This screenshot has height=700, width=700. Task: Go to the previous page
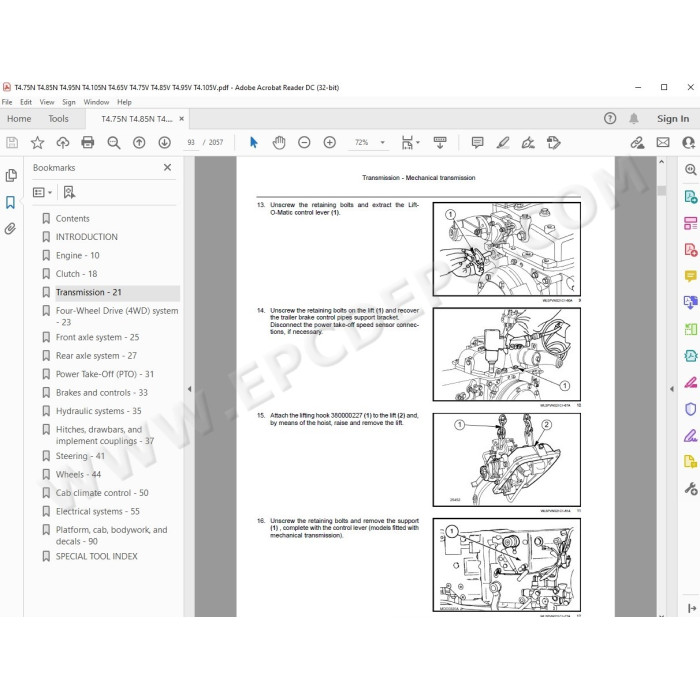point(139,142)
